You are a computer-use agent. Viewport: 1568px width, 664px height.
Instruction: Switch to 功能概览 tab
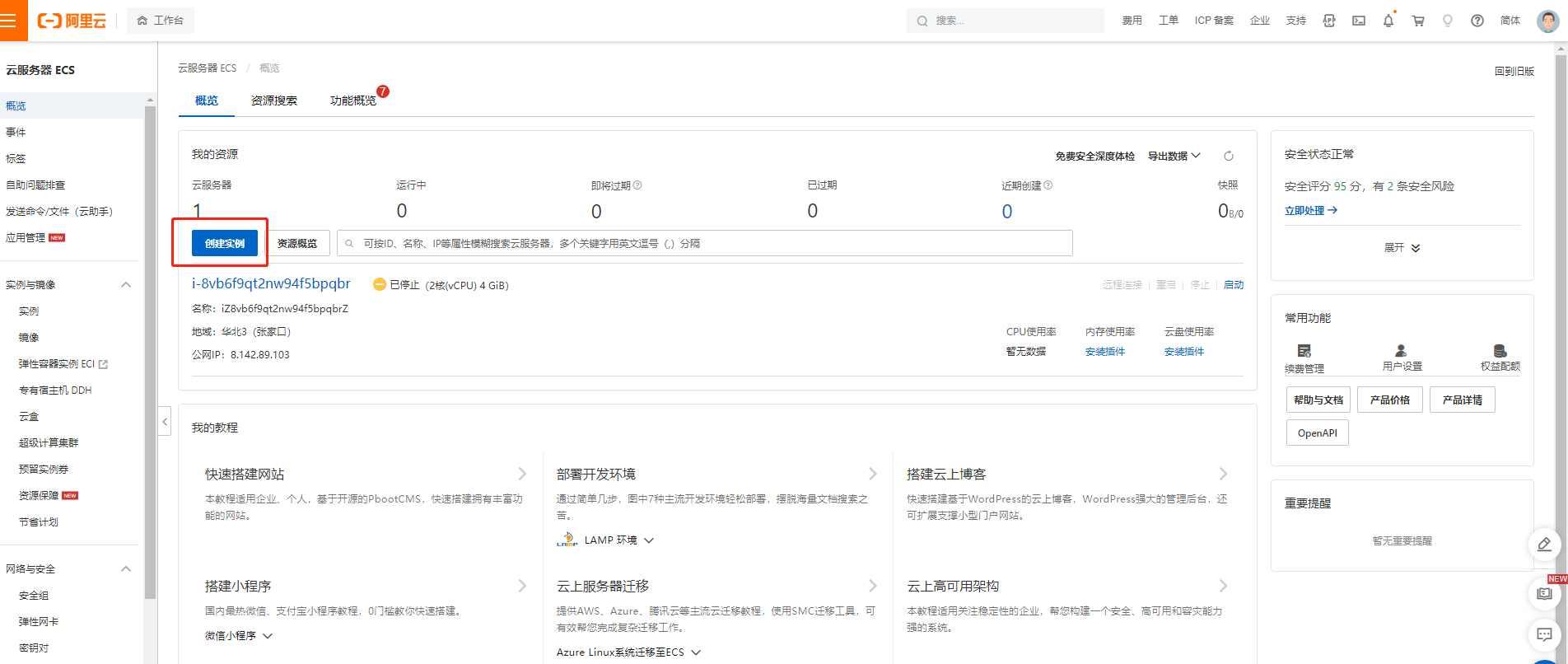point(353,101)
